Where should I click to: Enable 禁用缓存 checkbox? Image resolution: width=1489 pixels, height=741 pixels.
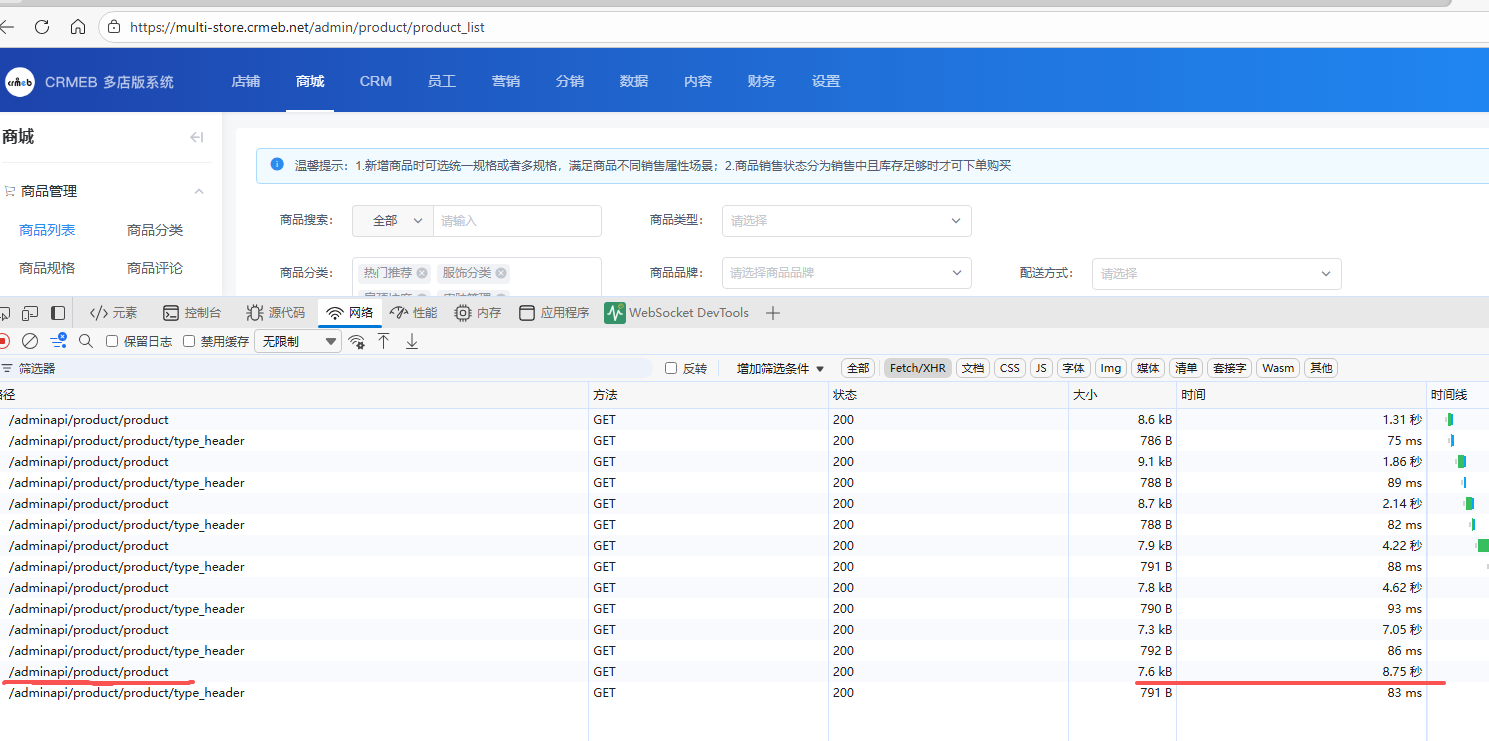tap(189, 341)
